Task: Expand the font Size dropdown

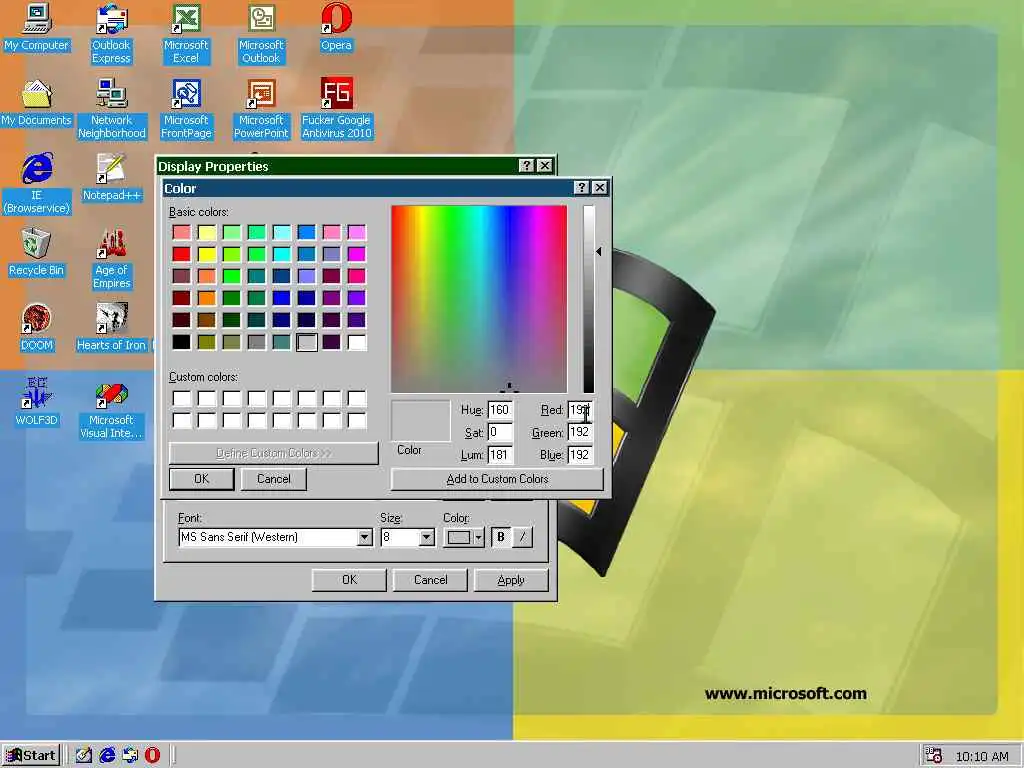Action: pos(426,537)
